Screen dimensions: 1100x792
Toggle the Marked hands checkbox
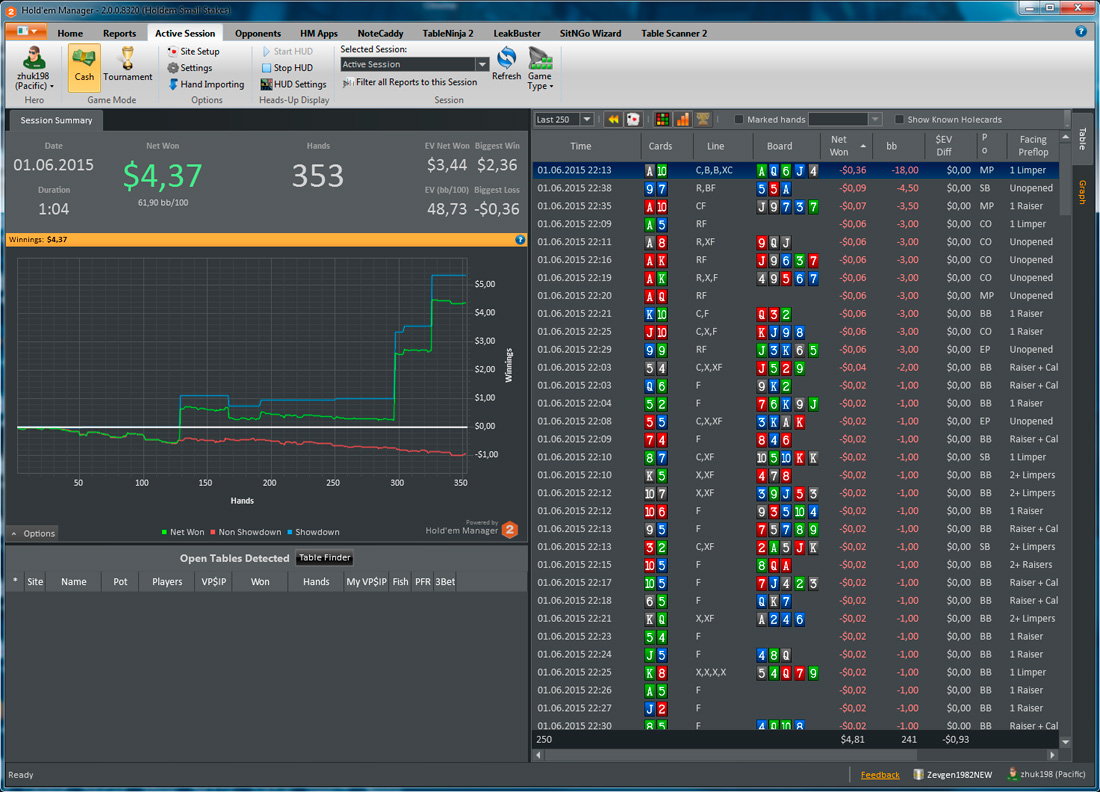pyautogui.click(x=739, y=119)
